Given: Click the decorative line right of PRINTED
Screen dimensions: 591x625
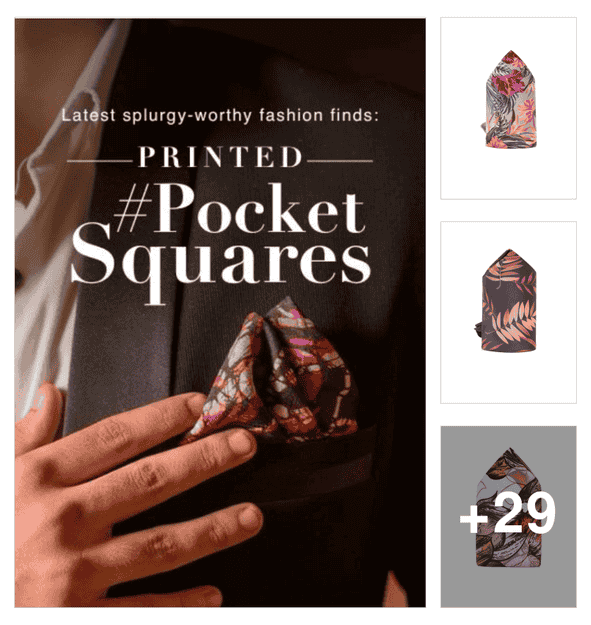Looking at the screenshot, I should pos(340,161).
